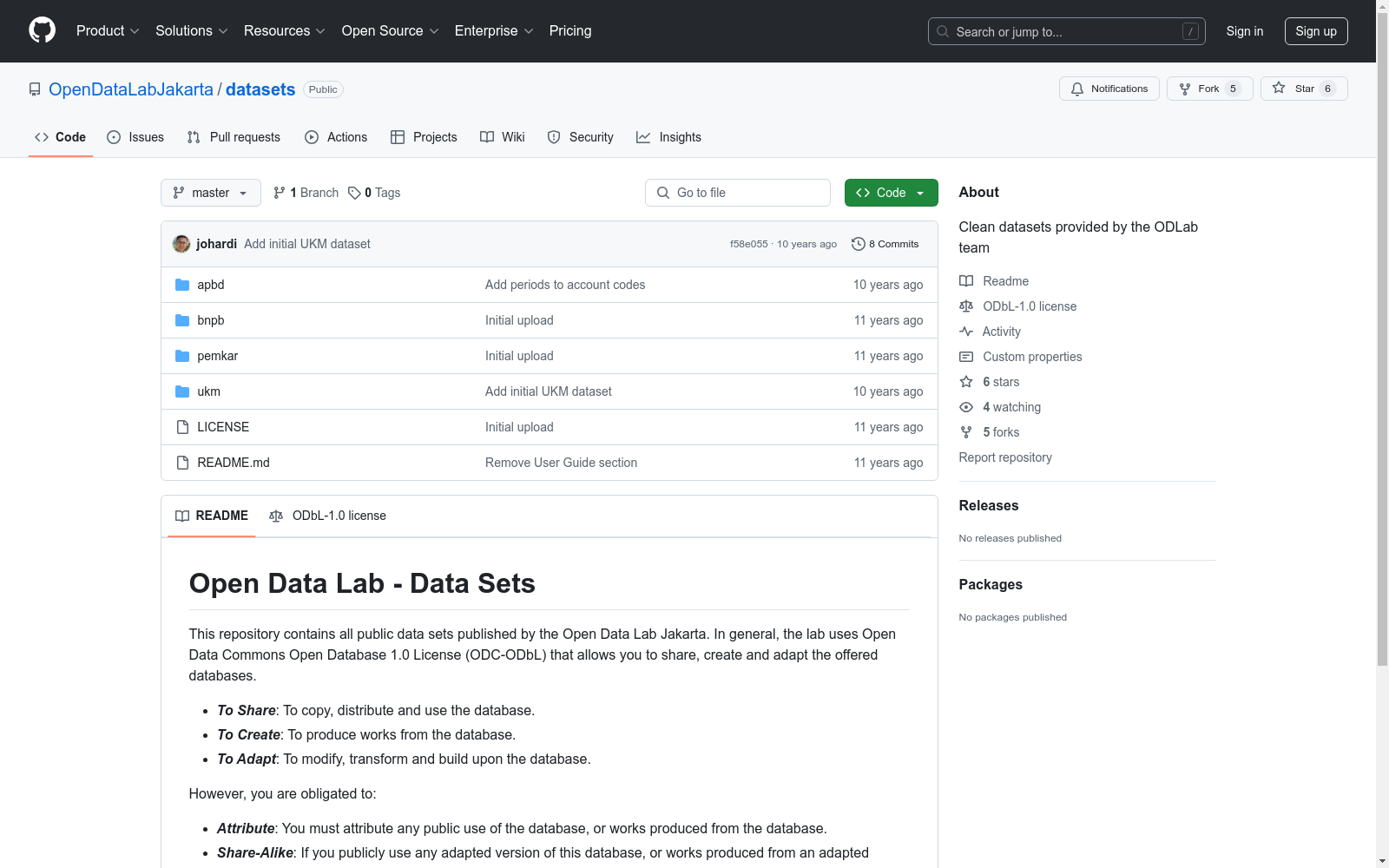
Task: Fork the datasets repository
Action: coord(1210,89)
